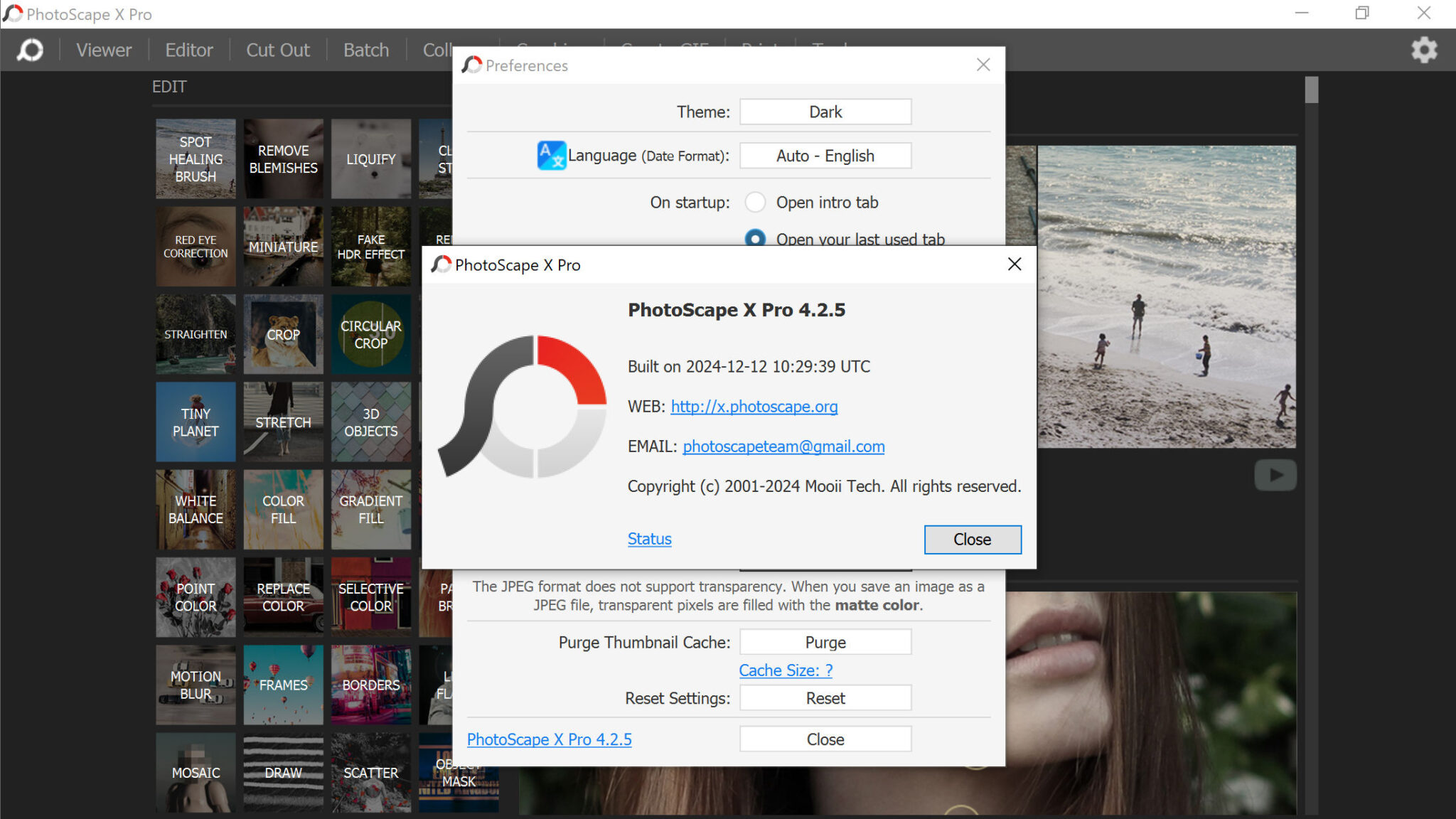Image resolution: width=1456 pixels, height=819 pixels.
Task: Open the Crop tool
Action: (283, 334)
